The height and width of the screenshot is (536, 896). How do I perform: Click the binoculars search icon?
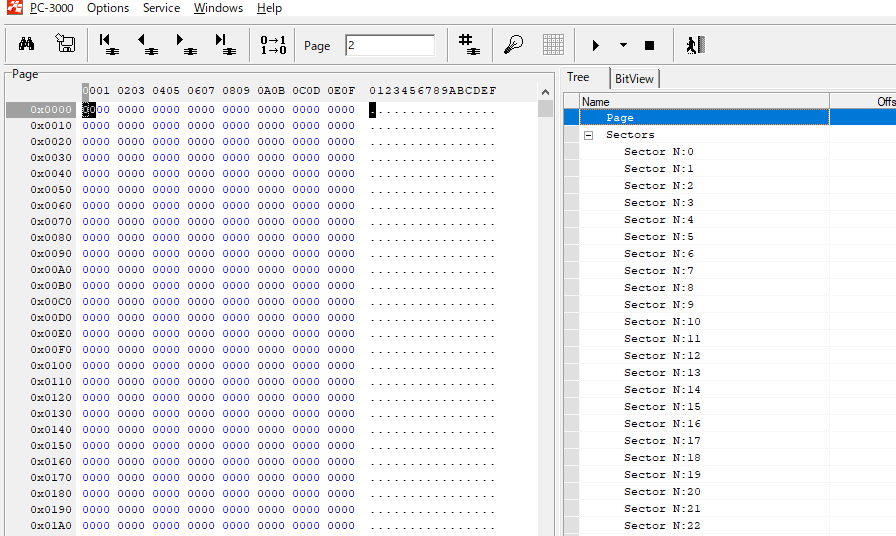27,45
